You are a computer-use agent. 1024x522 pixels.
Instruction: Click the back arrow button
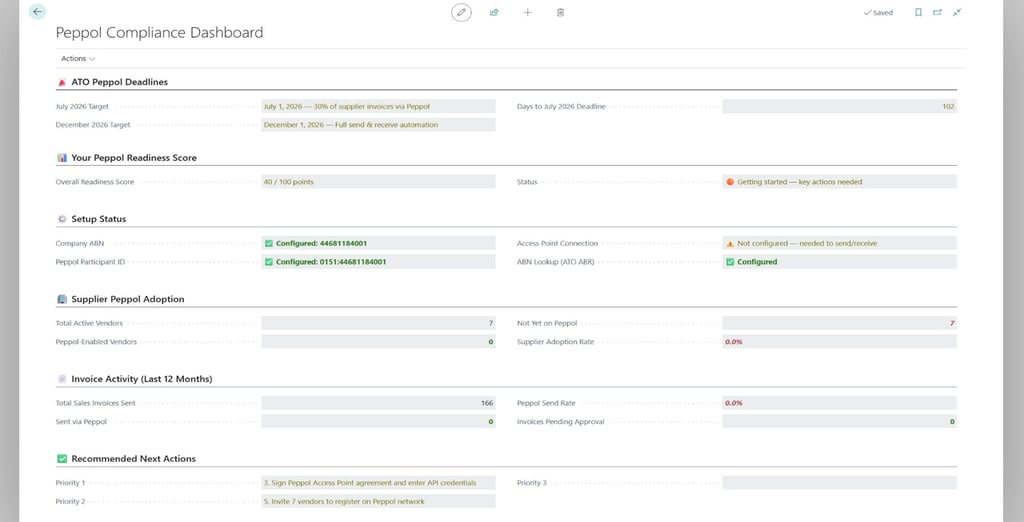38,12
